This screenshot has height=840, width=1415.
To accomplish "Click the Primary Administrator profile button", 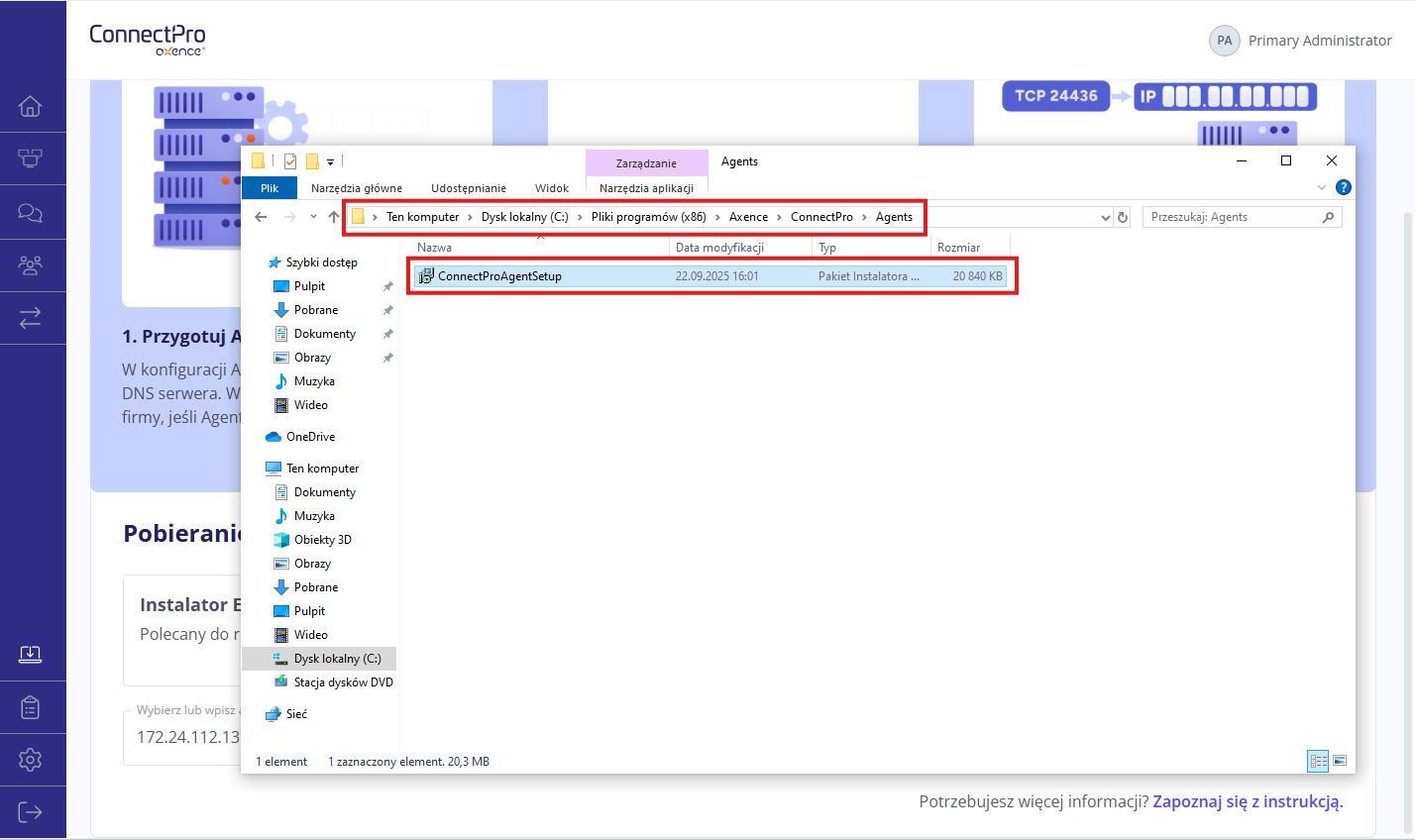I will pos(1300,41).
